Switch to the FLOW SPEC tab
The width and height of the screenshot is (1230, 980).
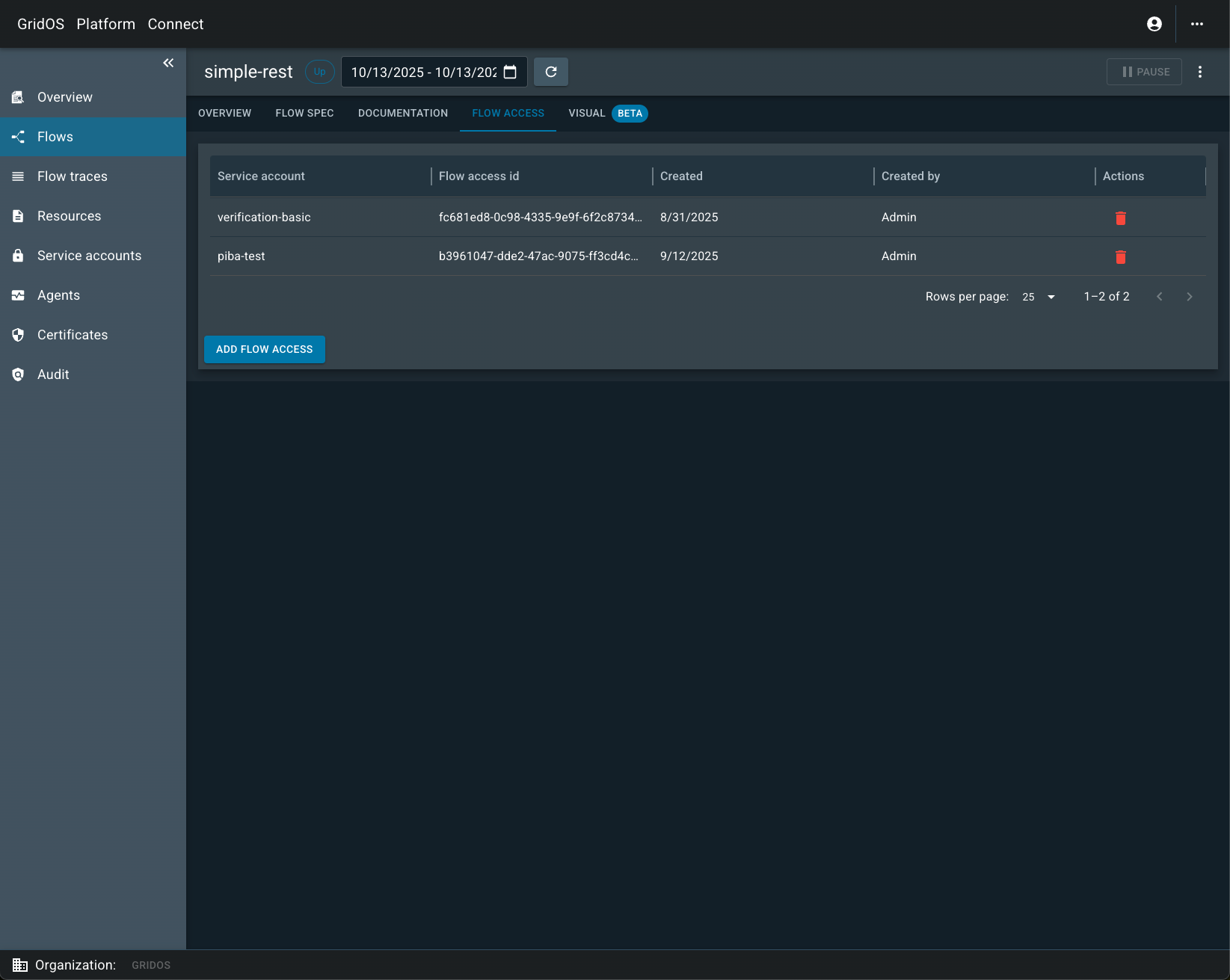tap(304, 113)
